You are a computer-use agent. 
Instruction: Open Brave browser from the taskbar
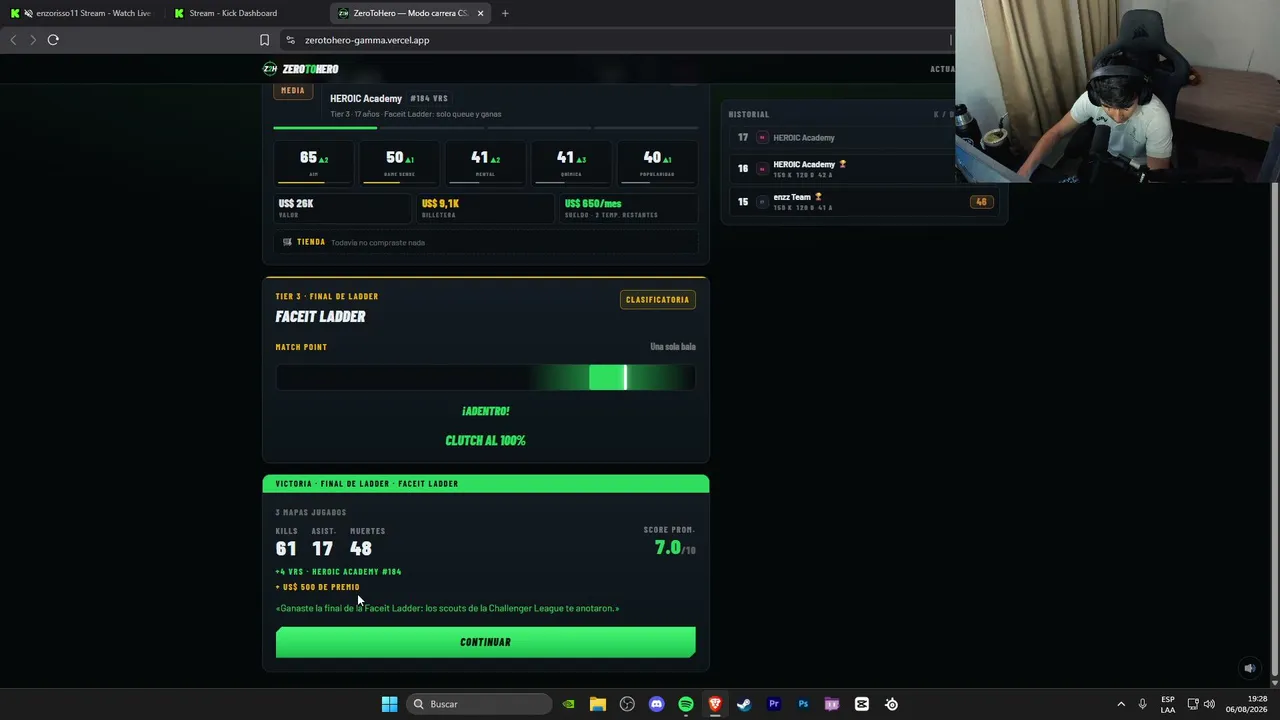click(715, 704)
